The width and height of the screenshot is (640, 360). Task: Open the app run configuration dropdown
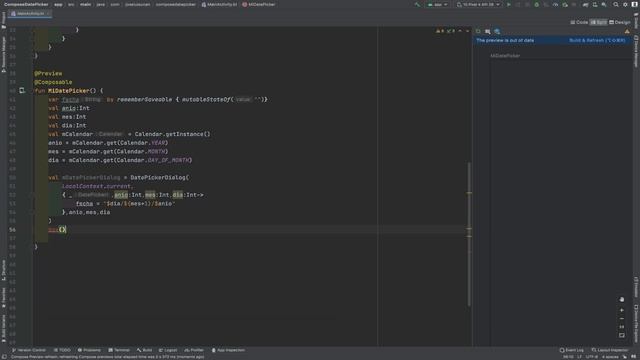[437, 4]
